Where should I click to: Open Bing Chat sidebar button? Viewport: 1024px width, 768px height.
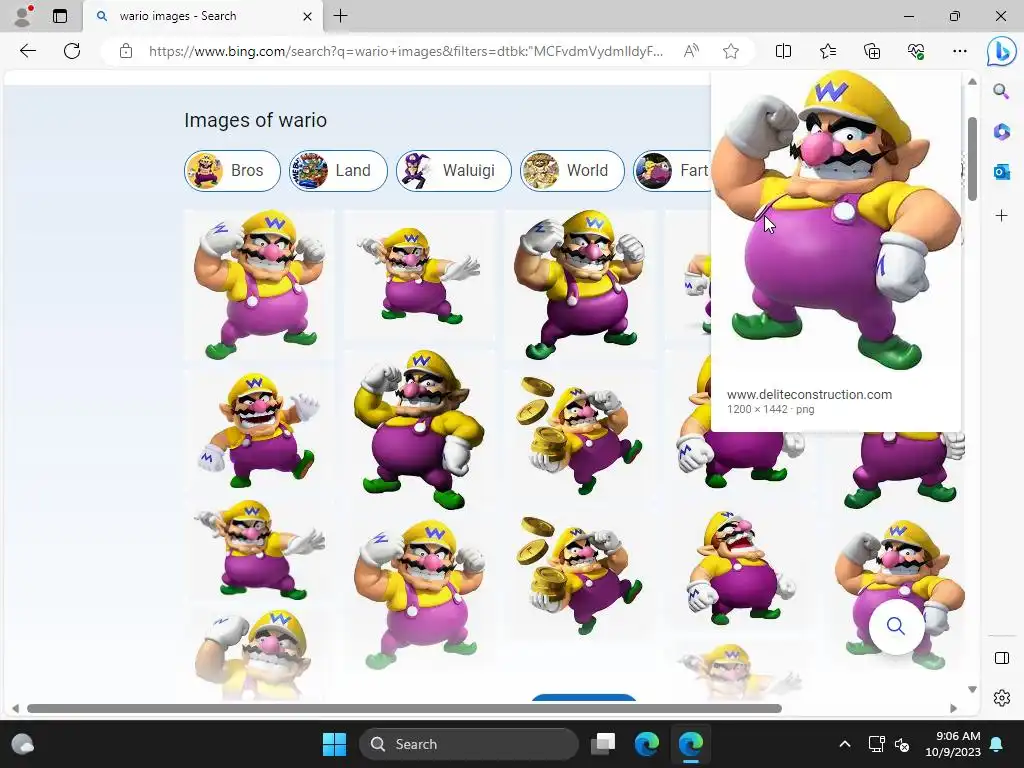coord(1001,52)
